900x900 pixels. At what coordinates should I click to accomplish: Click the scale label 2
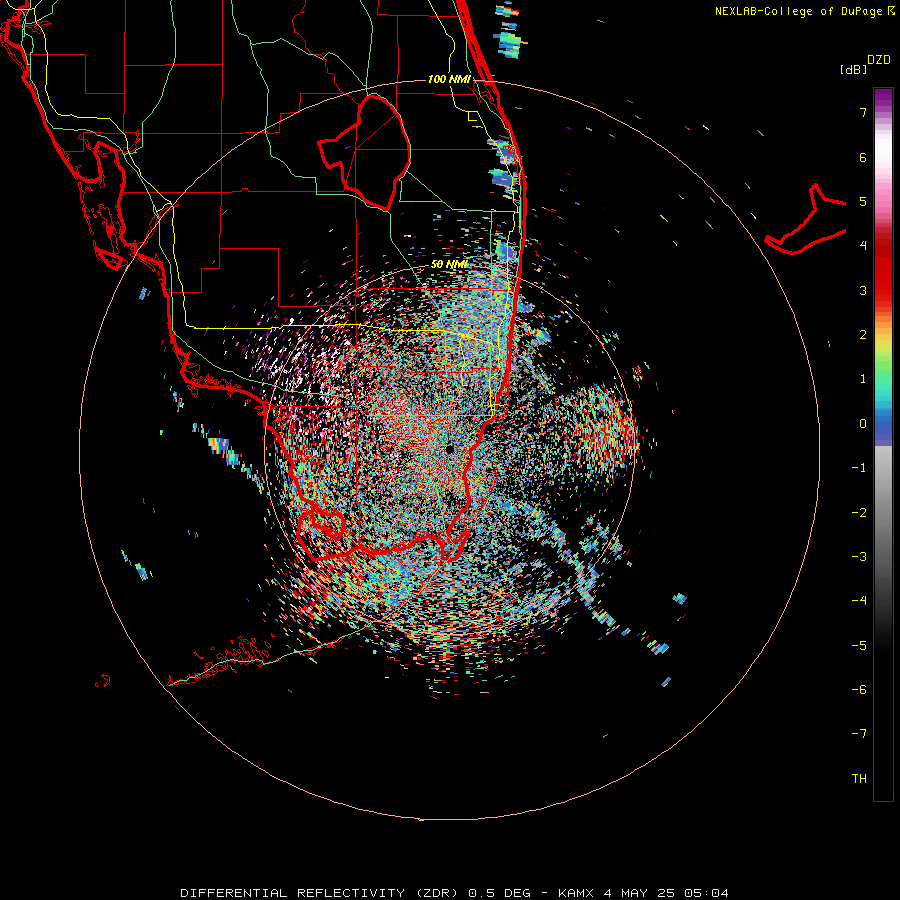pos(863,335)
